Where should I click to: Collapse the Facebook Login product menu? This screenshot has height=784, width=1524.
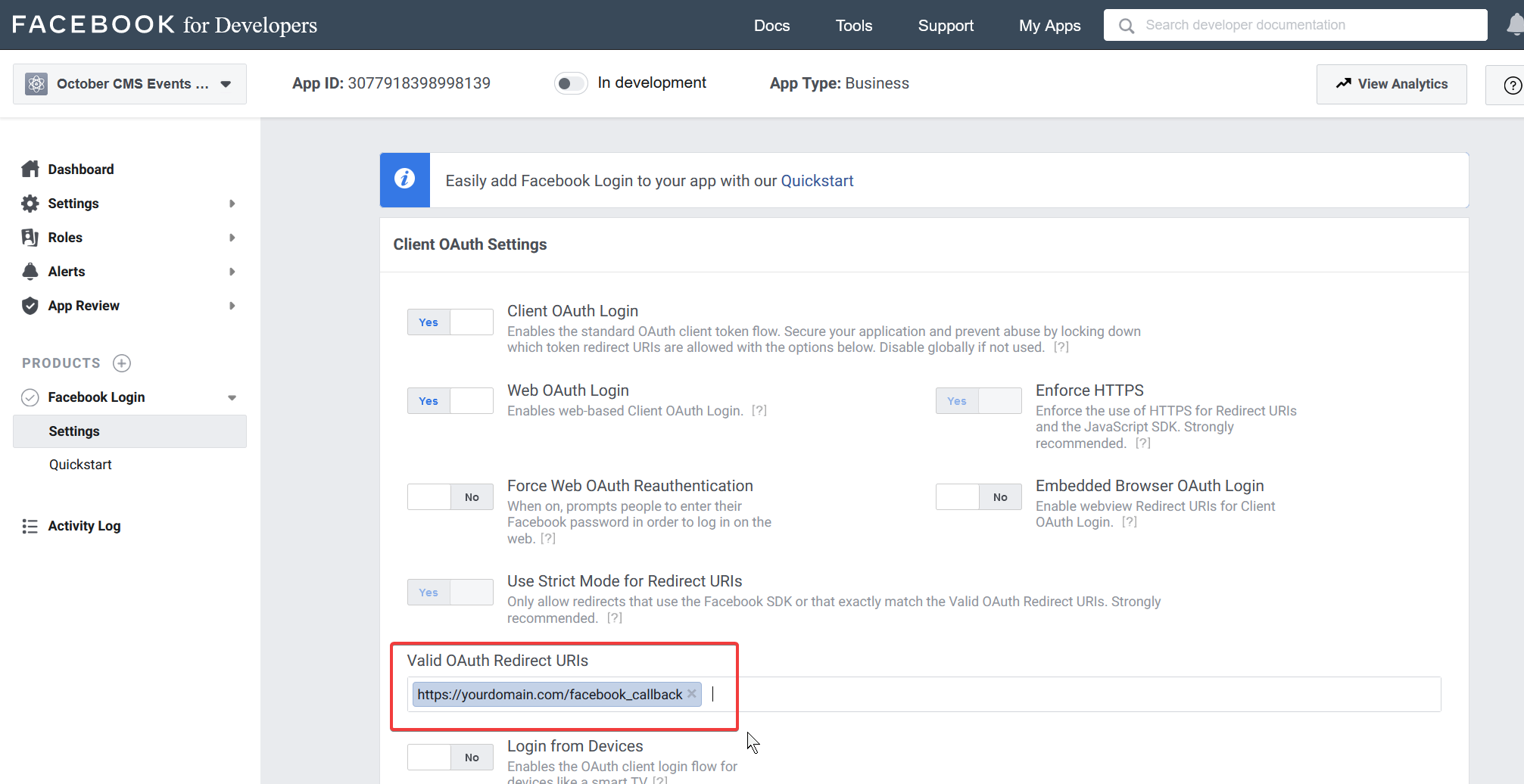232,398
